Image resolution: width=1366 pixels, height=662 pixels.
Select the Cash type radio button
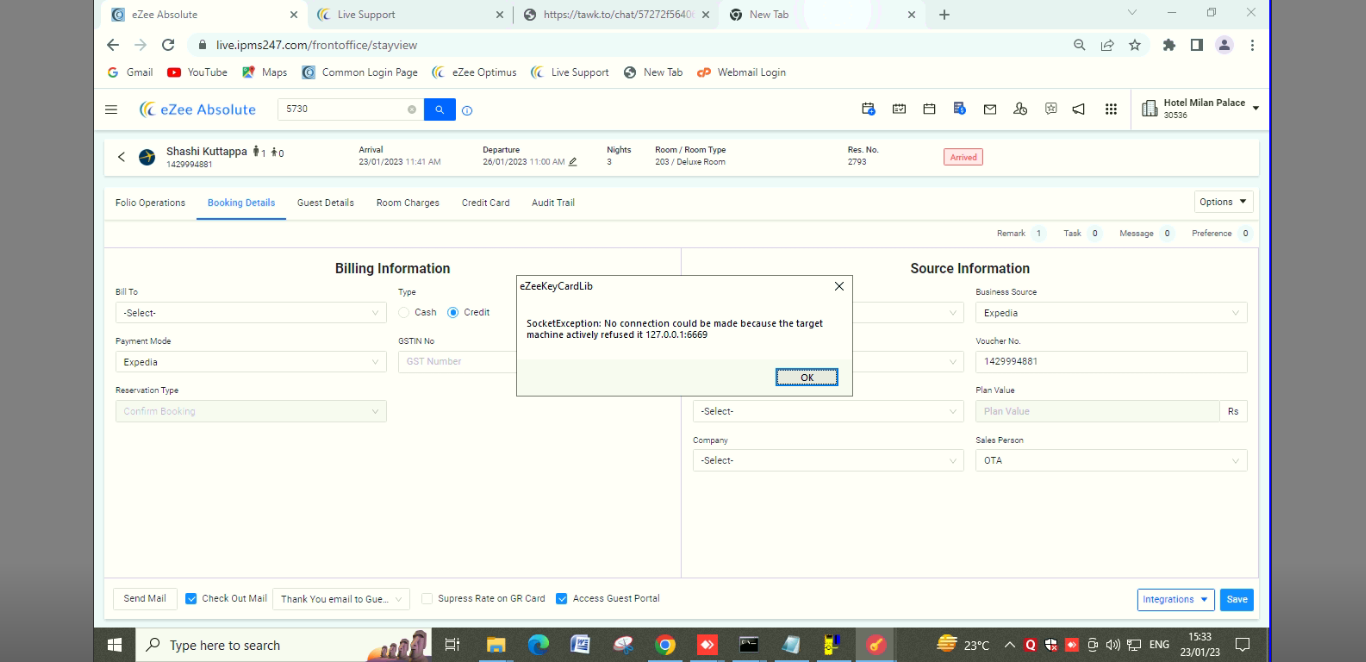(404, 312)
